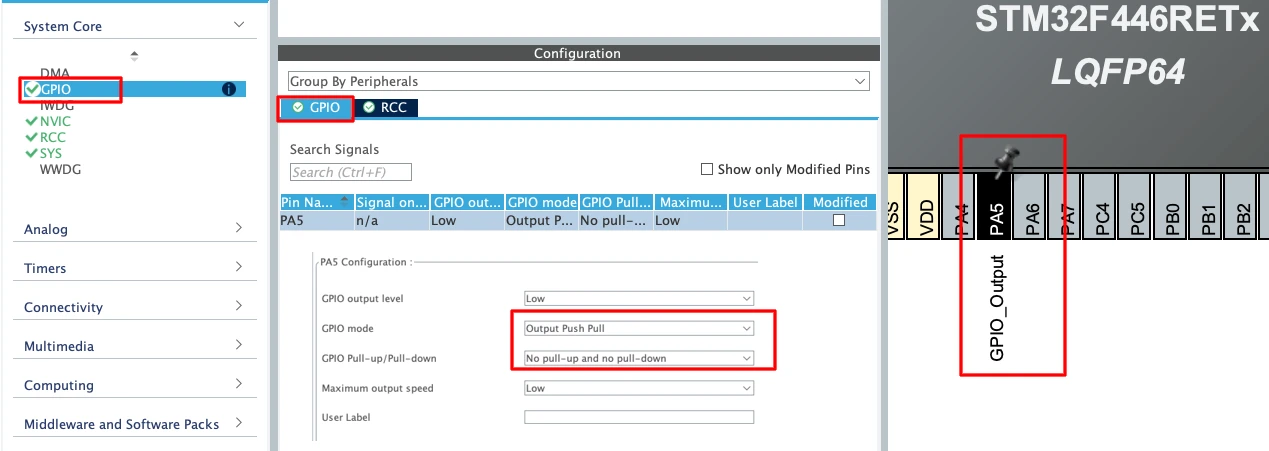Click the PC5 pin on chip
The height and width of the screenshot is (451, 1269).
click(x=1136, y=208)
